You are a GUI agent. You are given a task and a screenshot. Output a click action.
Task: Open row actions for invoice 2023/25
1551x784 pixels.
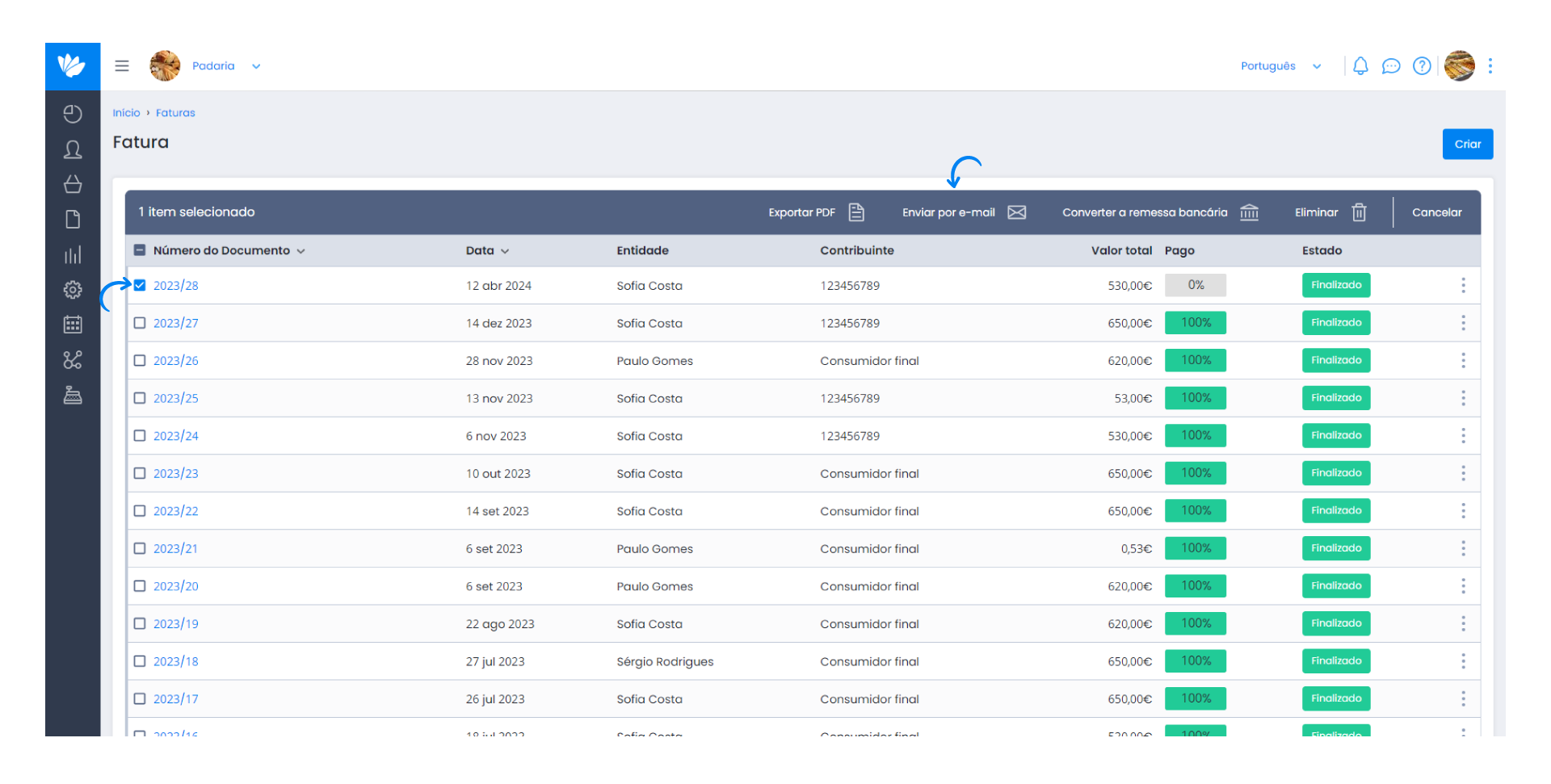1463,398
